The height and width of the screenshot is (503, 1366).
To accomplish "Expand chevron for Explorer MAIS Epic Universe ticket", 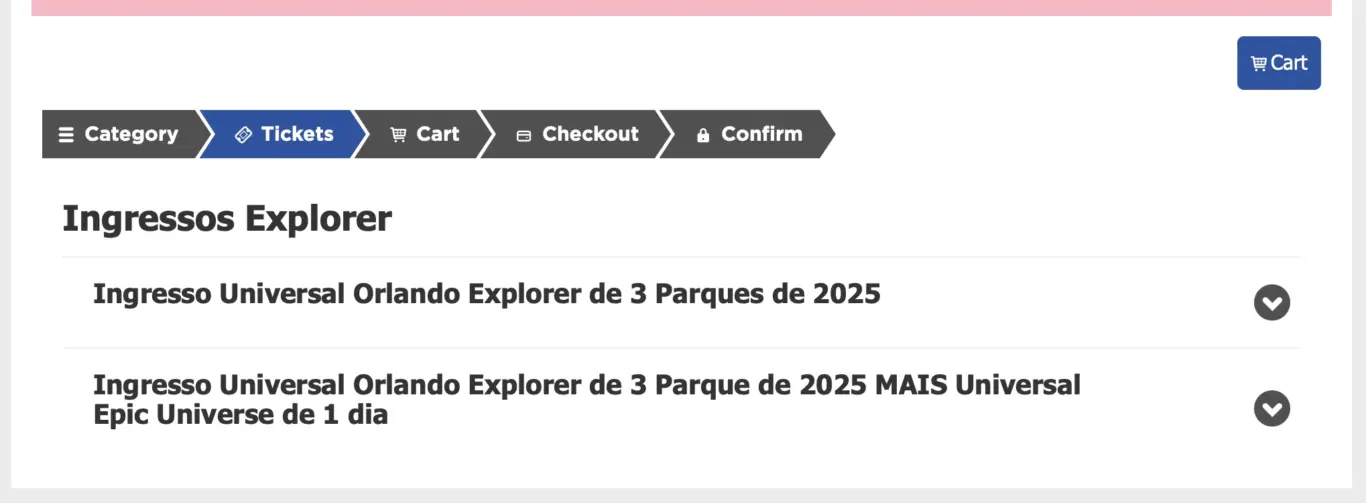I will coord(1272,408).
